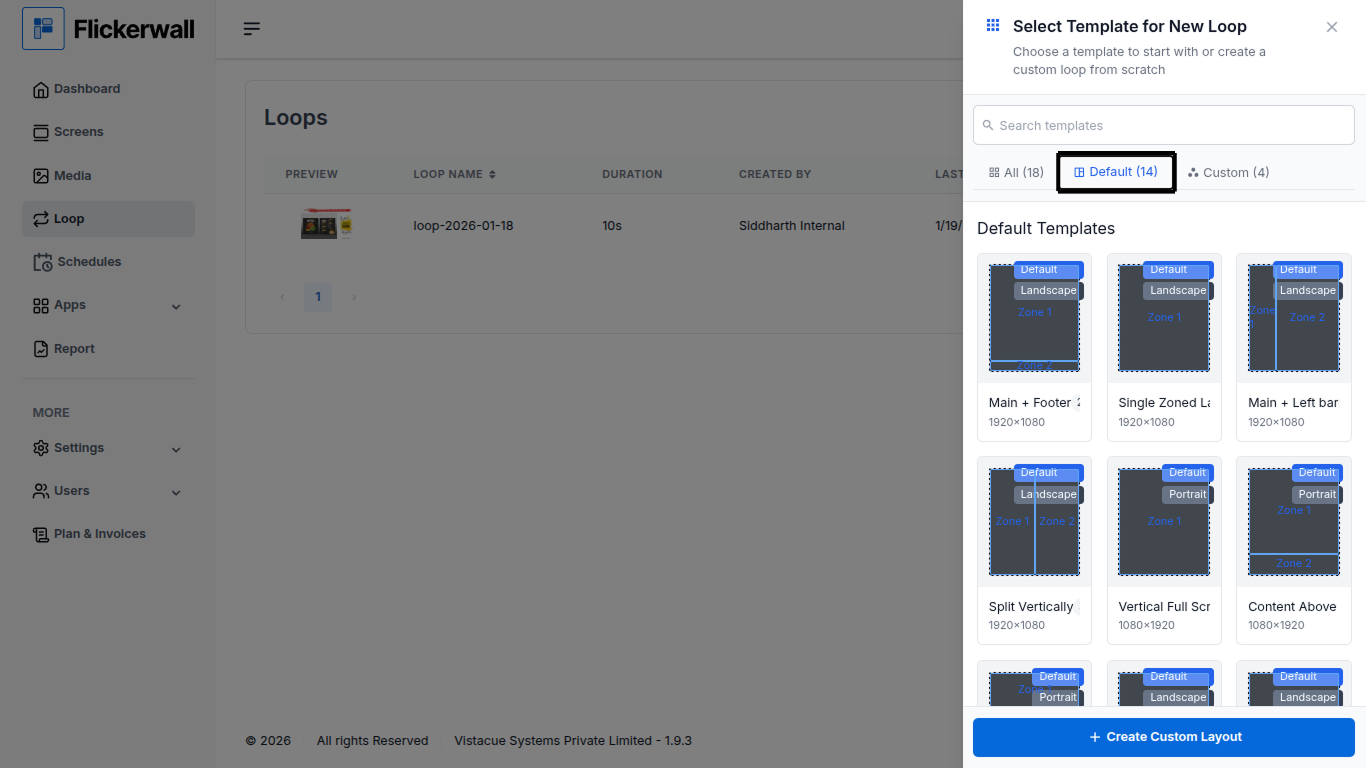Image resolution: width=1366 pixels, height=768 pixels.
Task: Click the loop-2026-01-18 name cell
Action: tap(463, 226)
